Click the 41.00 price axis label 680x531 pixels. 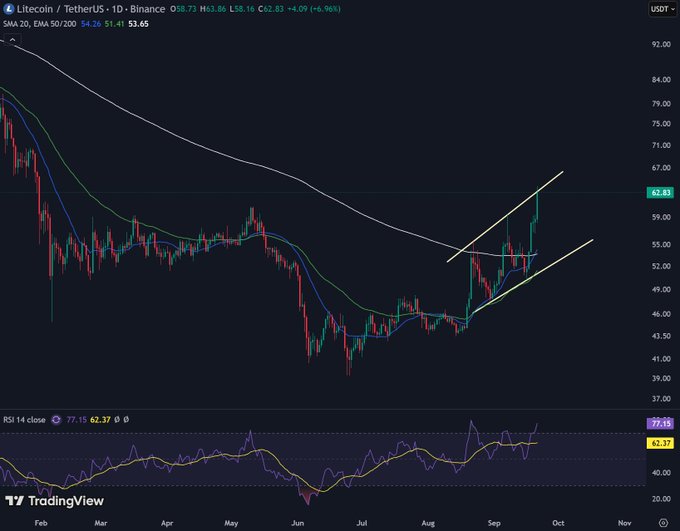(x=661, y=359)
